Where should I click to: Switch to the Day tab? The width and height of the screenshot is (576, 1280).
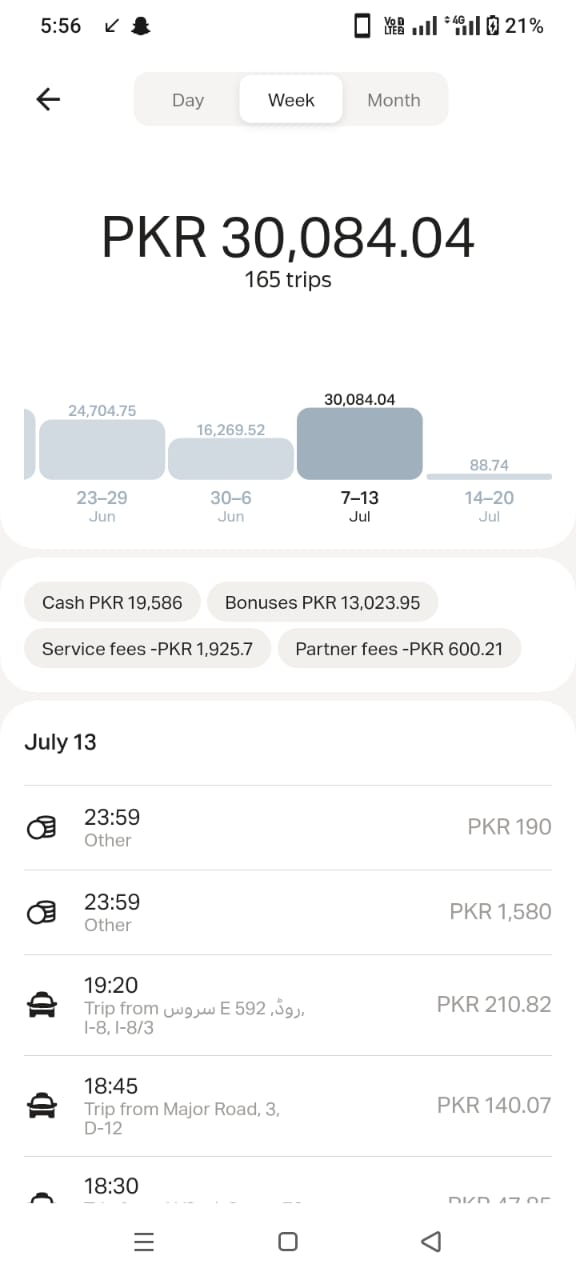pyautogui.click(x=188, y=100)
